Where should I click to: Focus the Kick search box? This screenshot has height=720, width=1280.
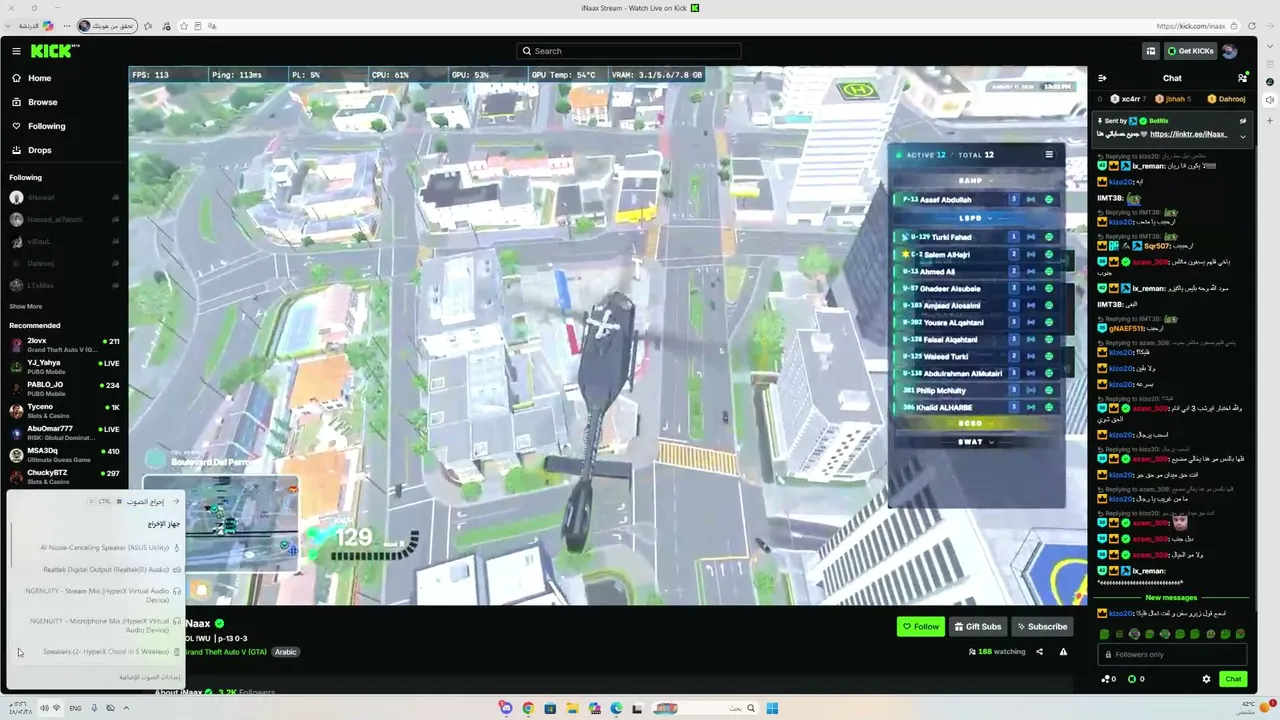[629, 51]
